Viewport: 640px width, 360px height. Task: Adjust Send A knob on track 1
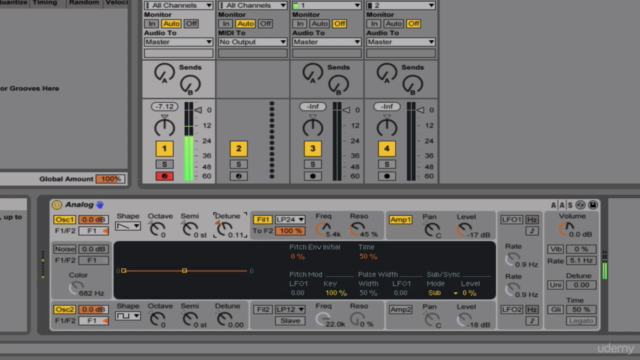click(x=164, y=73)
